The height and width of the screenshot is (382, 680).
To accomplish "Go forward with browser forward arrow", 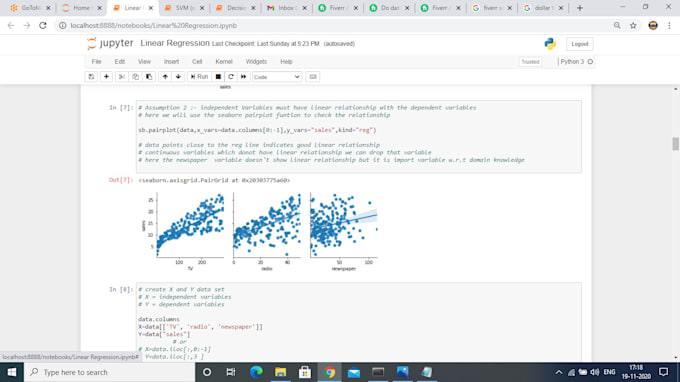I will 27,26.
